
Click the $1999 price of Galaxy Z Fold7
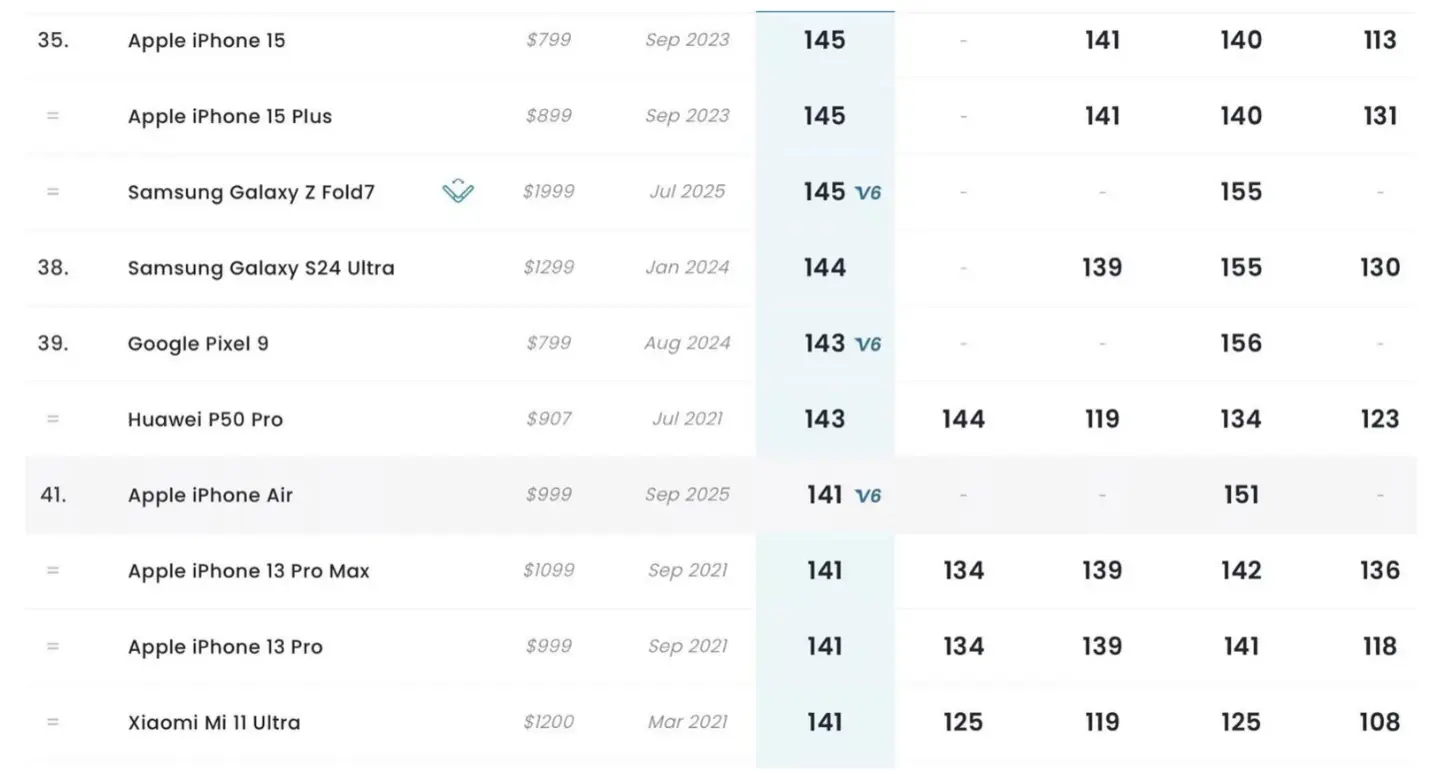549,191
